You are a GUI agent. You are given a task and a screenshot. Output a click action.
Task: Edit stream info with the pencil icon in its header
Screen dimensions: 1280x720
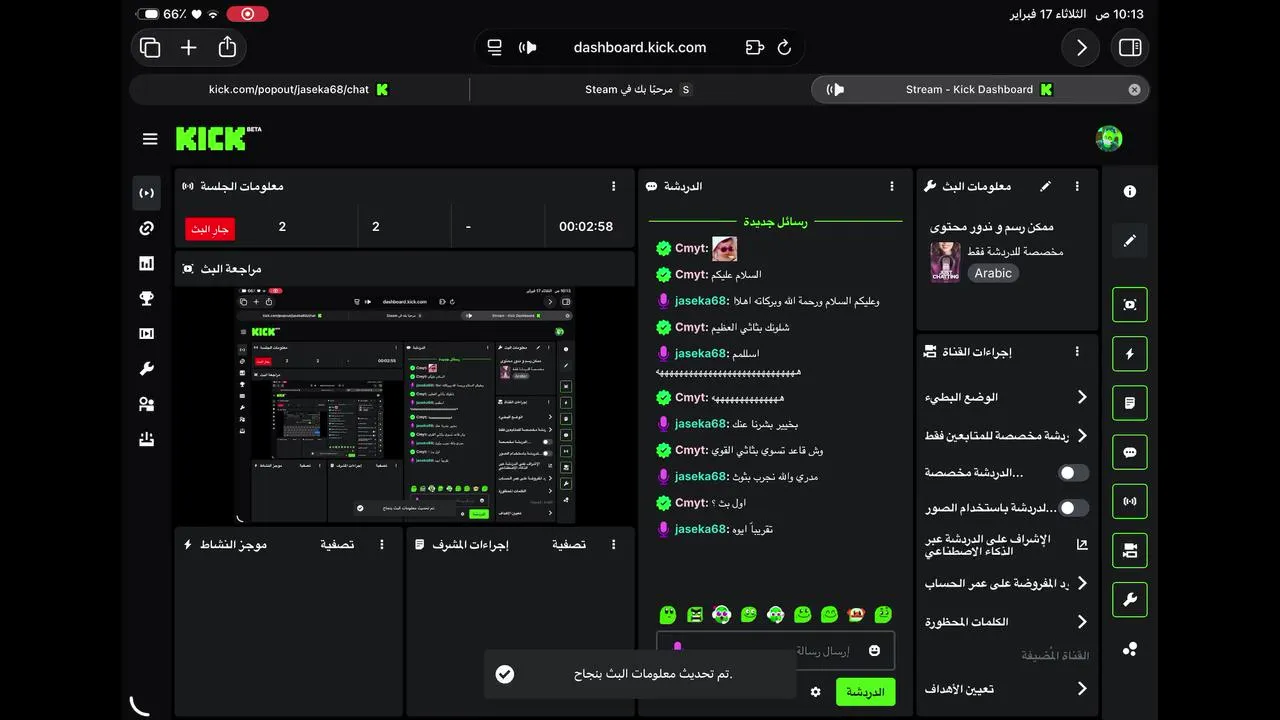(1045, 186)
